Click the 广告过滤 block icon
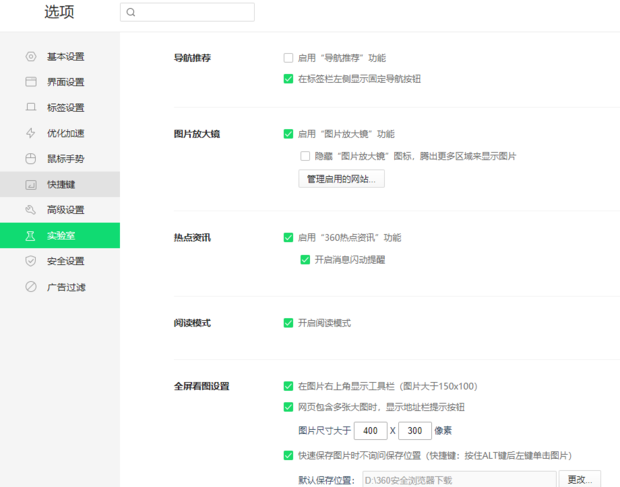 click(31, 287)
